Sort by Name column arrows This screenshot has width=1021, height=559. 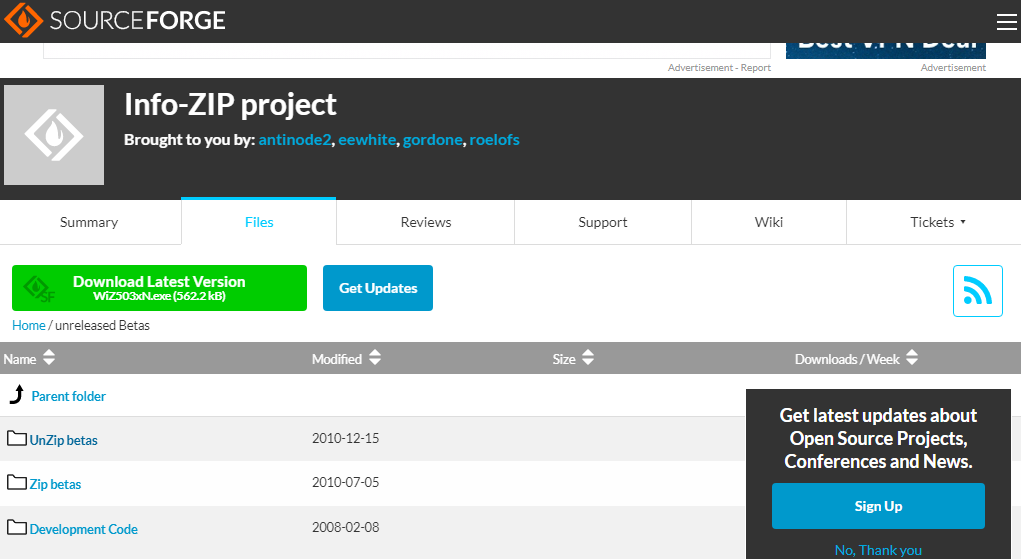(x=49, y=357)
